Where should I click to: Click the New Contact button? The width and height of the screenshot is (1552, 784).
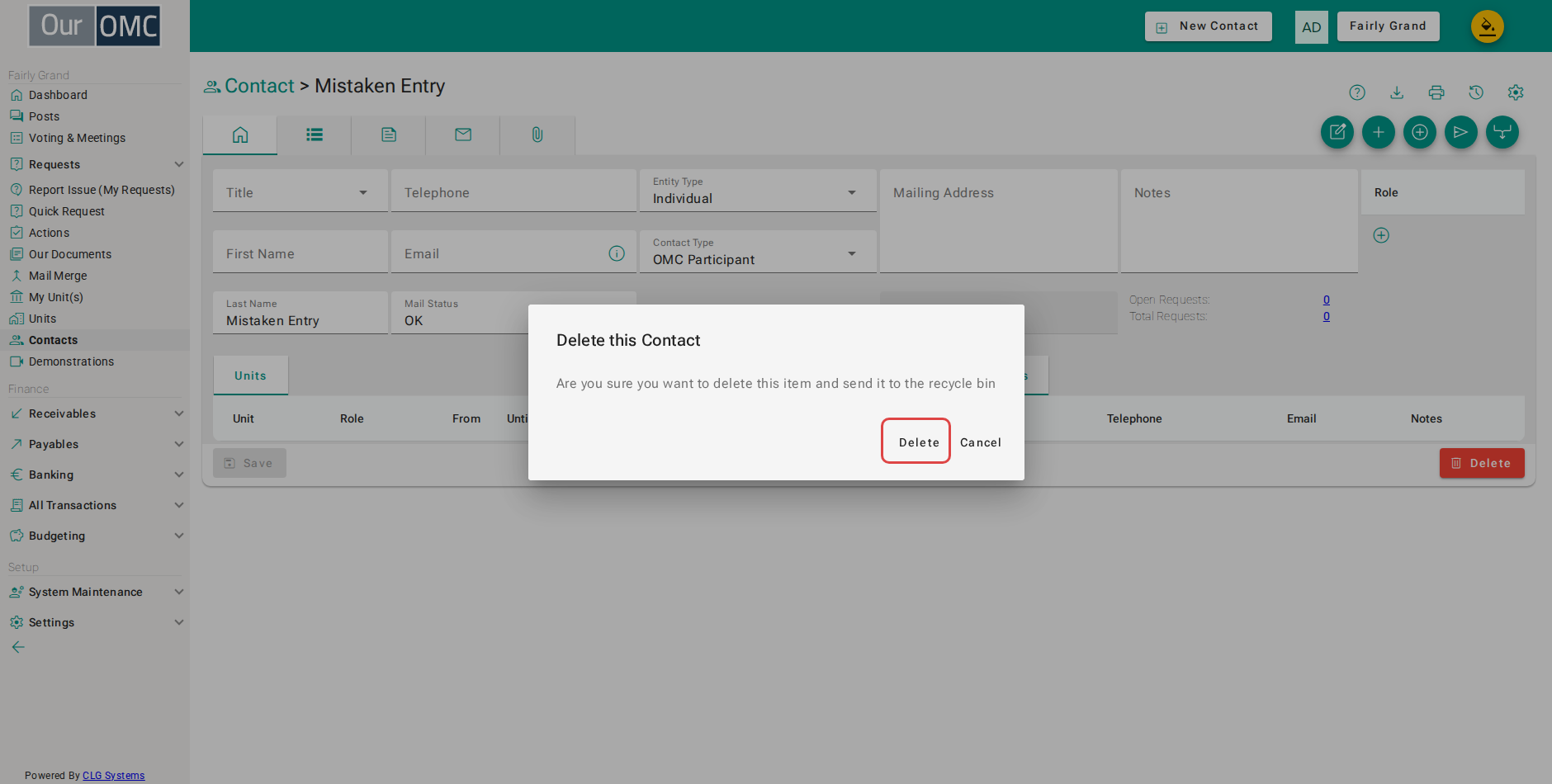tap(1209, 26)
